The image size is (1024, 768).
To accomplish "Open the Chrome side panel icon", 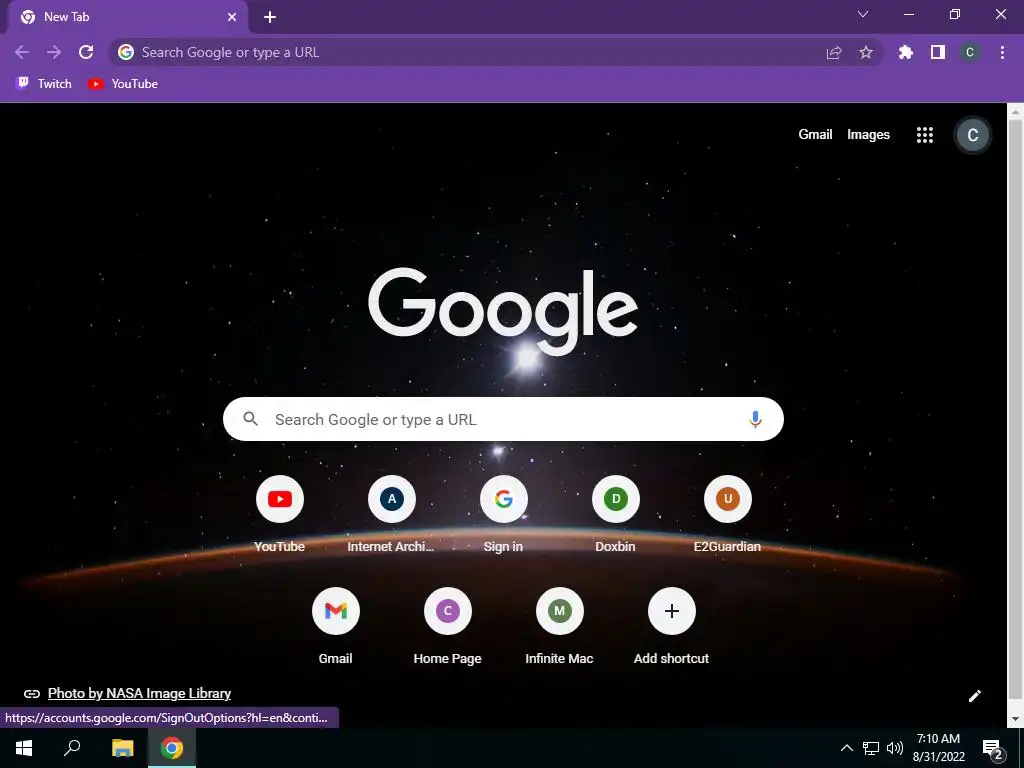I will (938, 52).
